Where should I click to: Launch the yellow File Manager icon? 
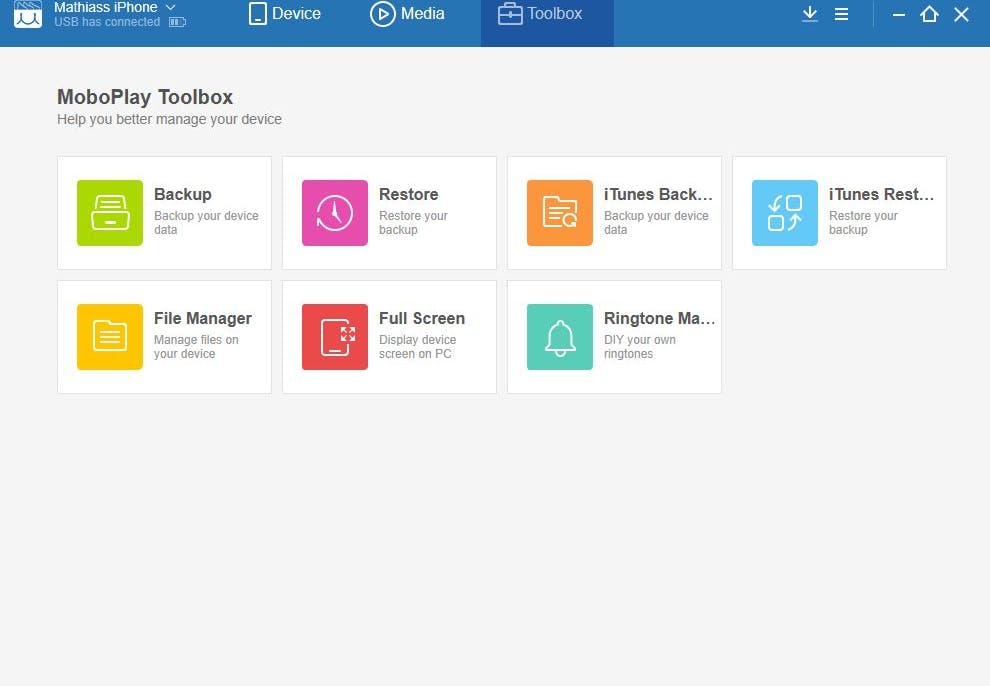coord(110,337)
